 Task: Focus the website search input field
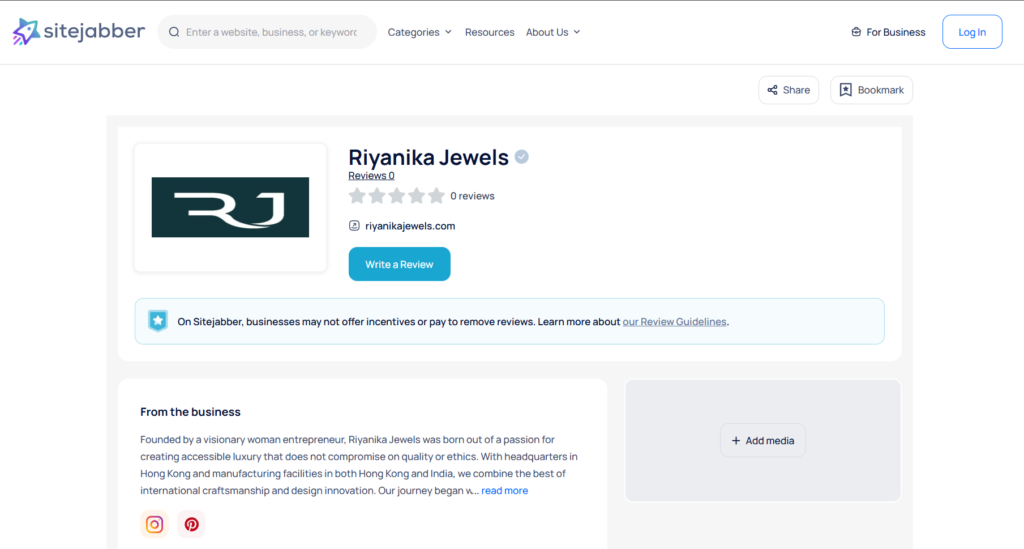[270, 32]
